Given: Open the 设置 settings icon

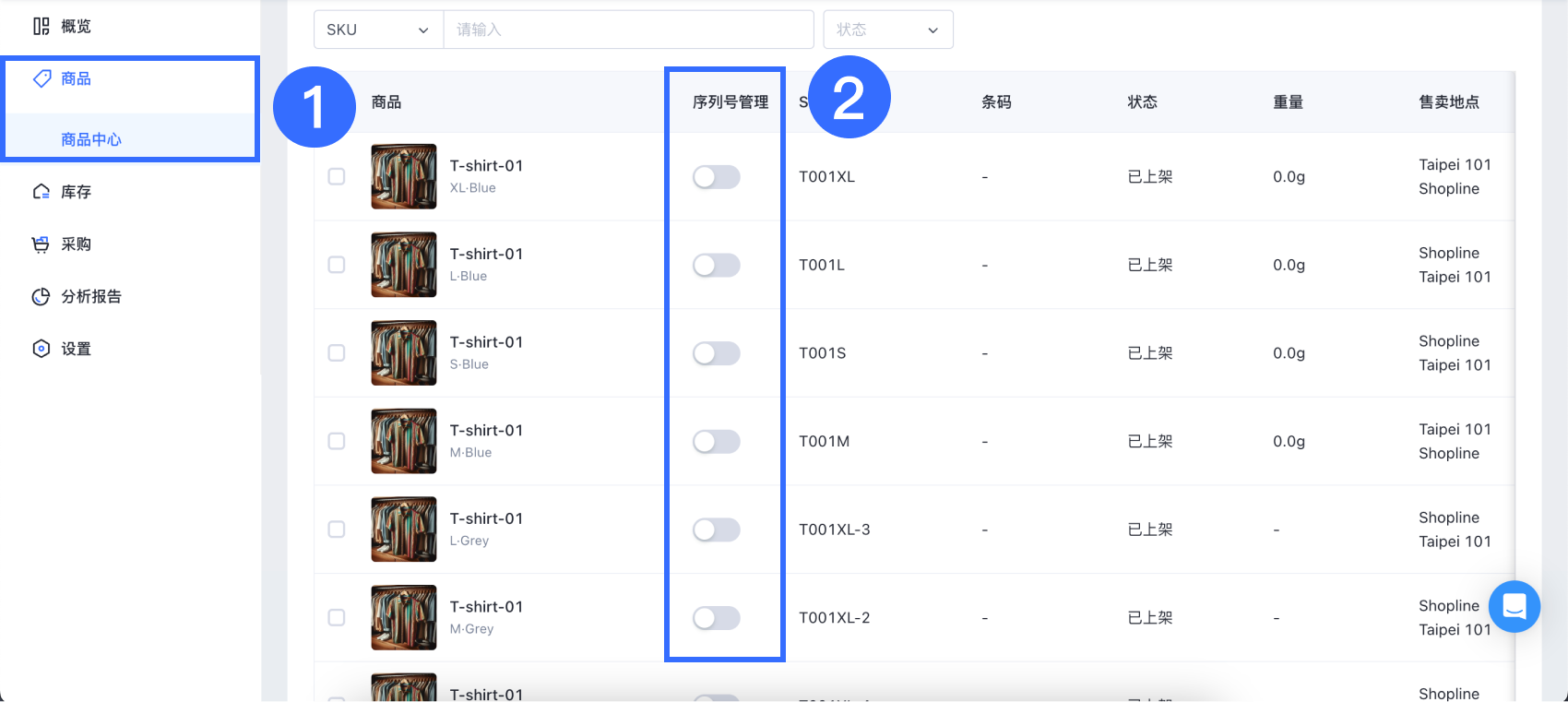Looking at the screenshot, I should [41, 349].
